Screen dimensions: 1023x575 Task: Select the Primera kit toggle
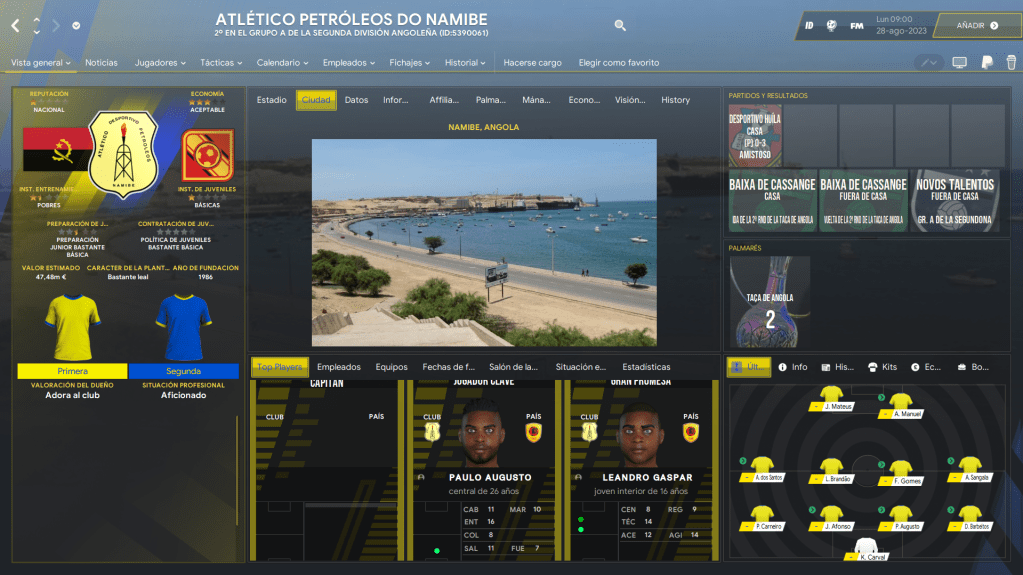coord(72,371)
